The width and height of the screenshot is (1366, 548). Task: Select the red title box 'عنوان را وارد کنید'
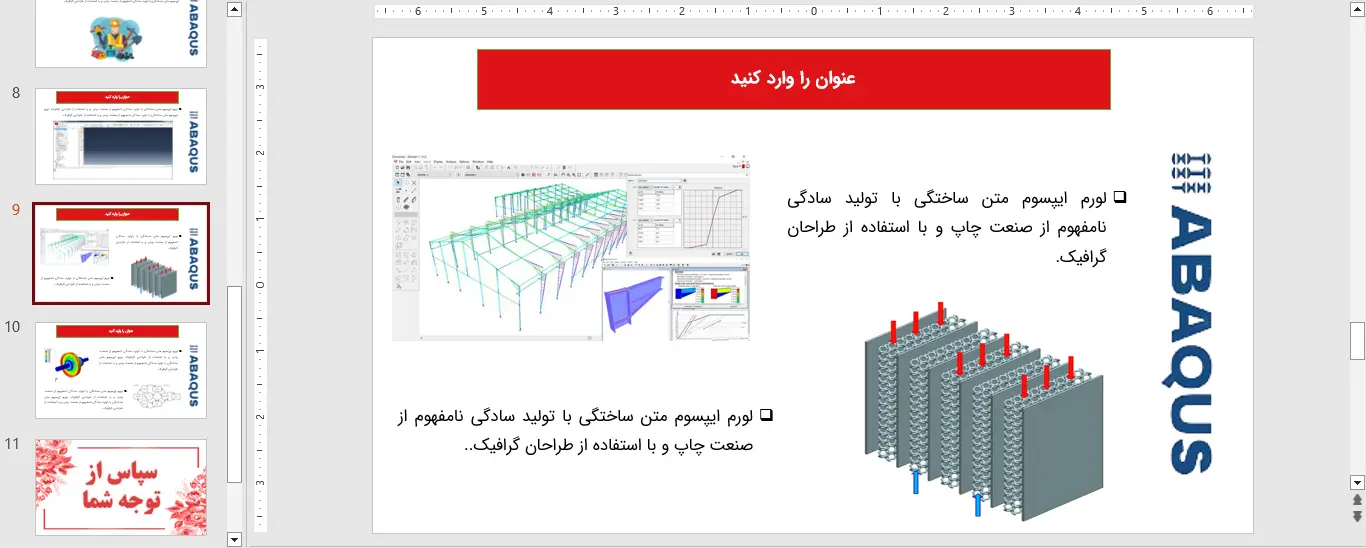point(794,79)
